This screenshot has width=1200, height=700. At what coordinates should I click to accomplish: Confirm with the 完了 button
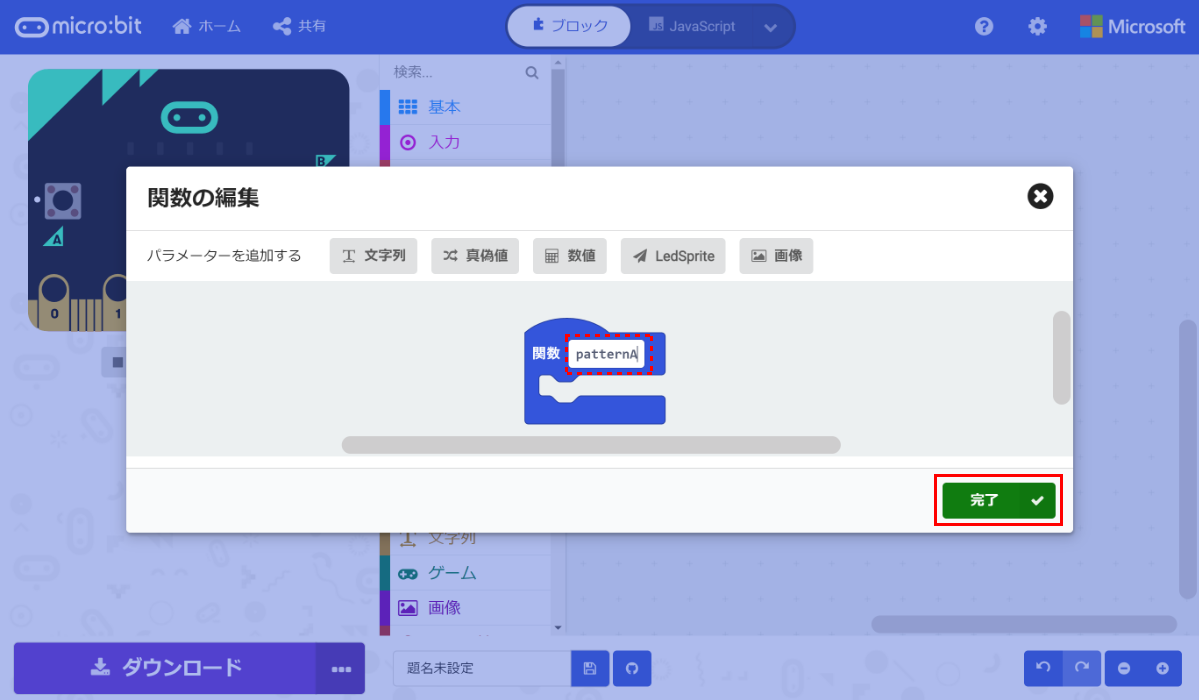pyautogui.click(x=996, y=500)
